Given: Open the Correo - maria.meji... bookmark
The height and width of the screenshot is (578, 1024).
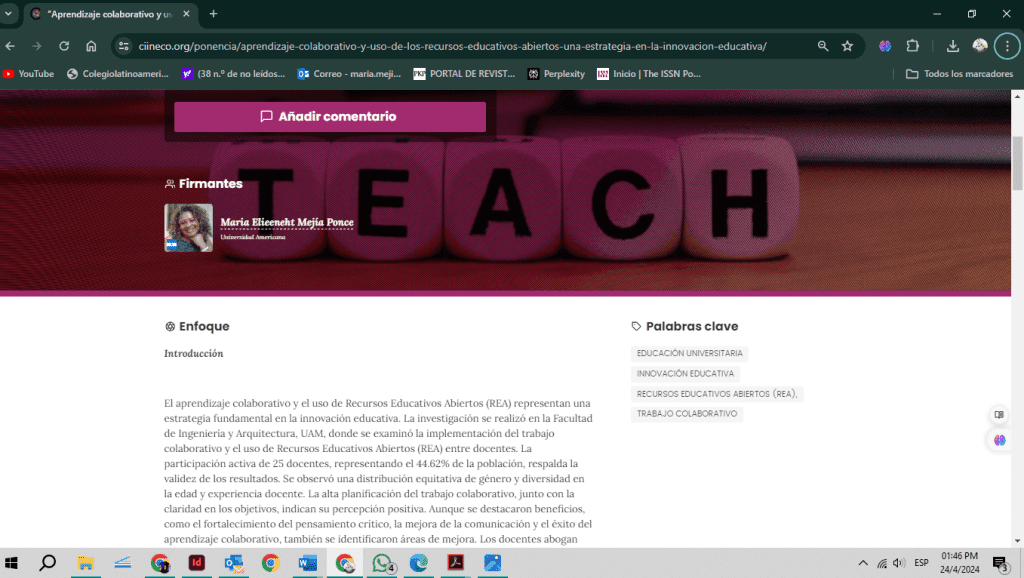Looking at the screenshot, I should pyautogui.click(x=349, y=74).
